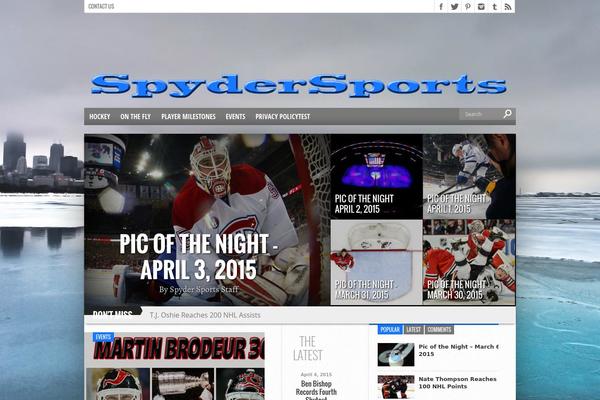This screenshot has height=400, width=600.
Task: Click the search magnifier icon
Action: [507, 114]
